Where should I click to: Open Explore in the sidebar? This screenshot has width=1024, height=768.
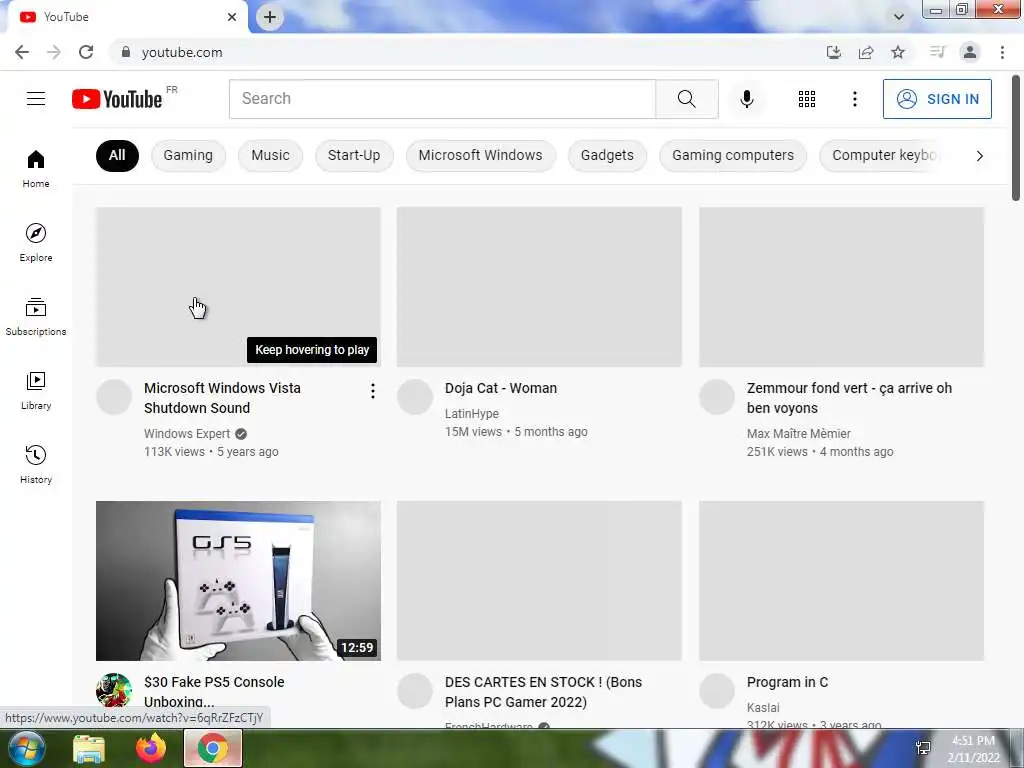36,242
